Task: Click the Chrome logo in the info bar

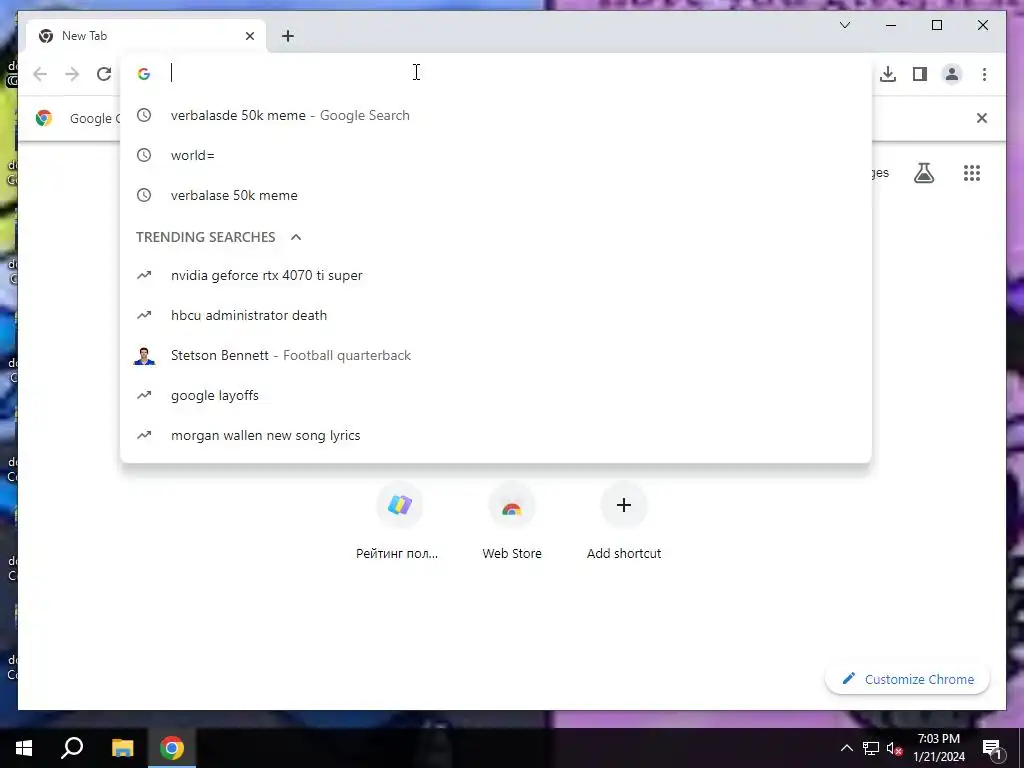Action: (44, 118)
